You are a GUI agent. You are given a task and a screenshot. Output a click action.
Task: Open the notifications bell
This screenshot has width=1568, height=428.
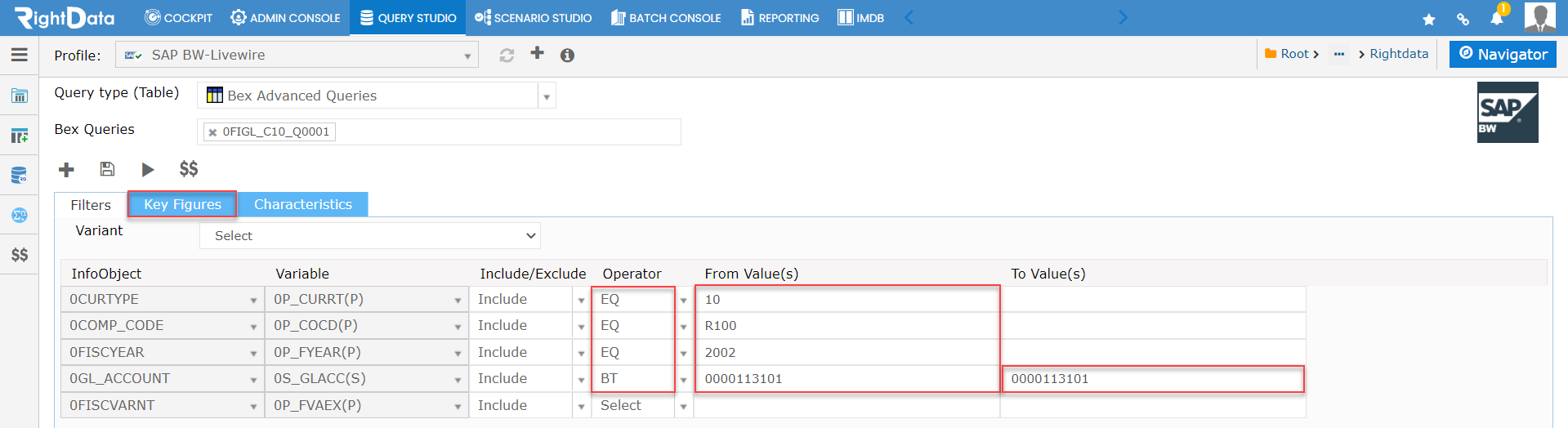1497,18
